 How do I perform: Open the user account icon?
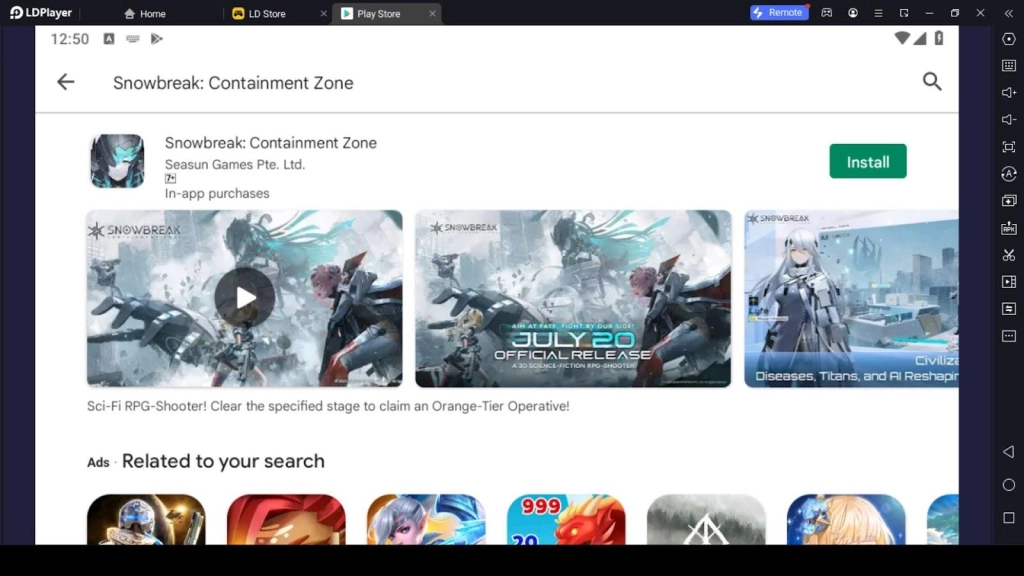[x=853, y=12]
